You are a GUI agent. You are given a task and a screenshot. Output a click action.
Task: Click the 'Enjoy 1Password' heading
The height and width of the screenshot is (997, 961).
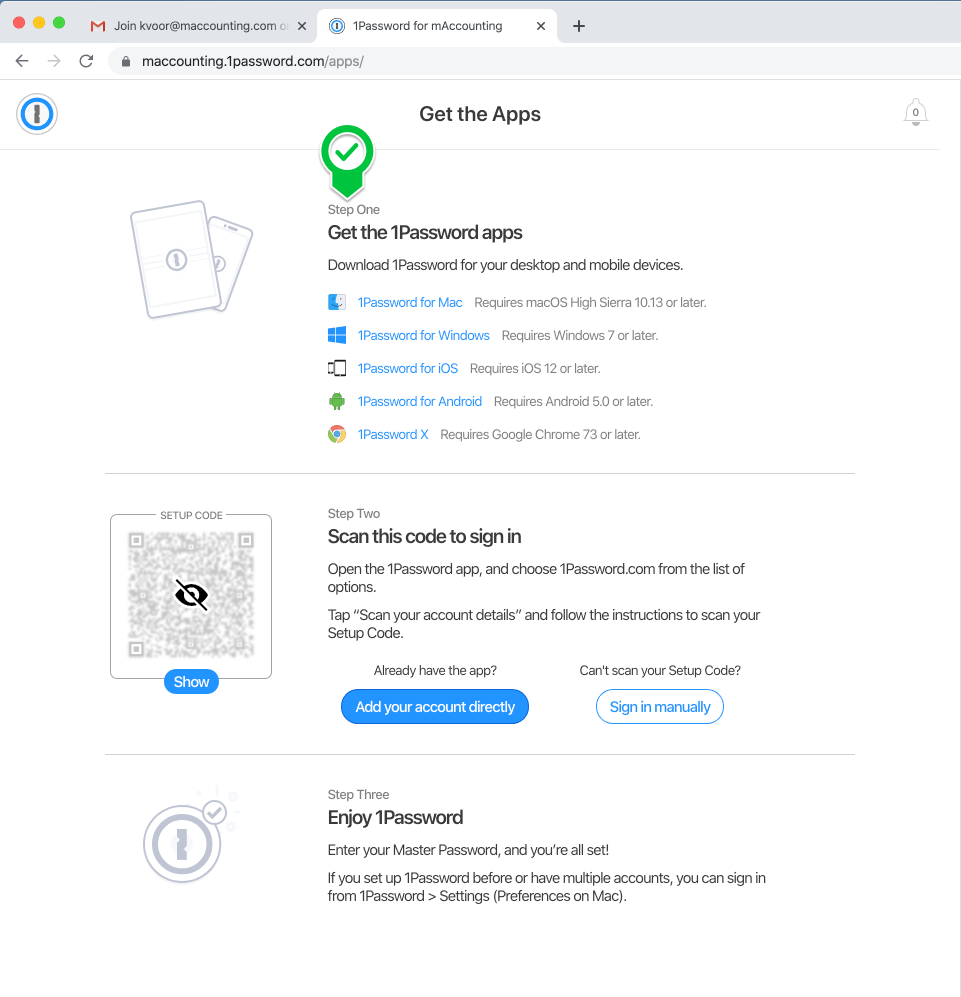coord(395,818)
